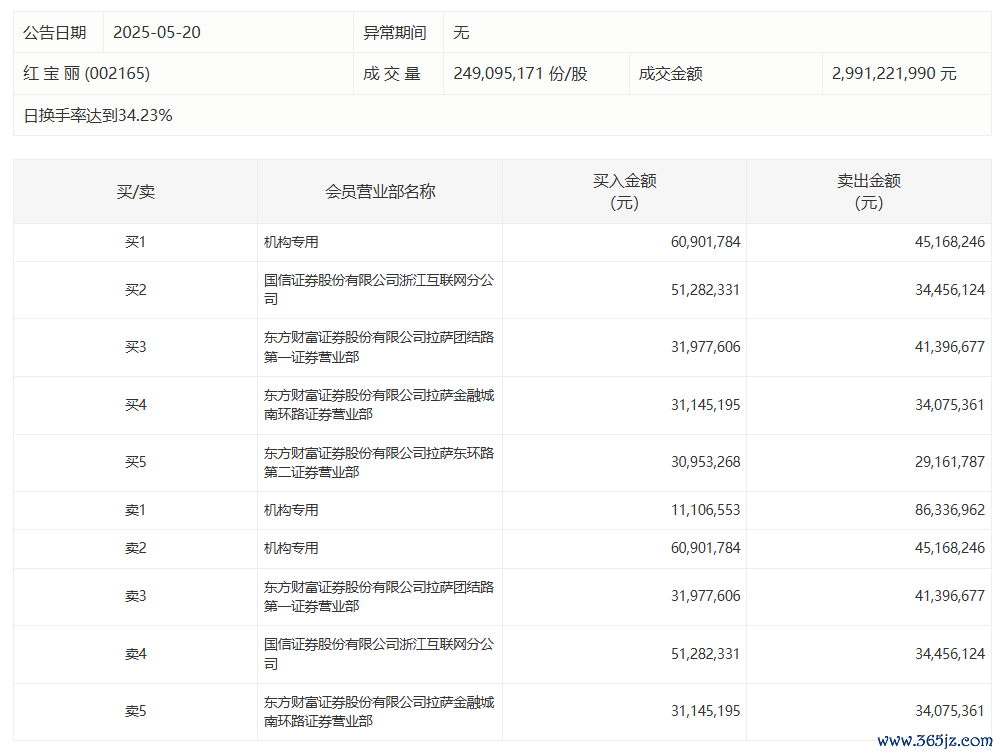Click buy amount 31,977,606 in 买3 row
This screenshot has width=1000, height=756.
705,347
